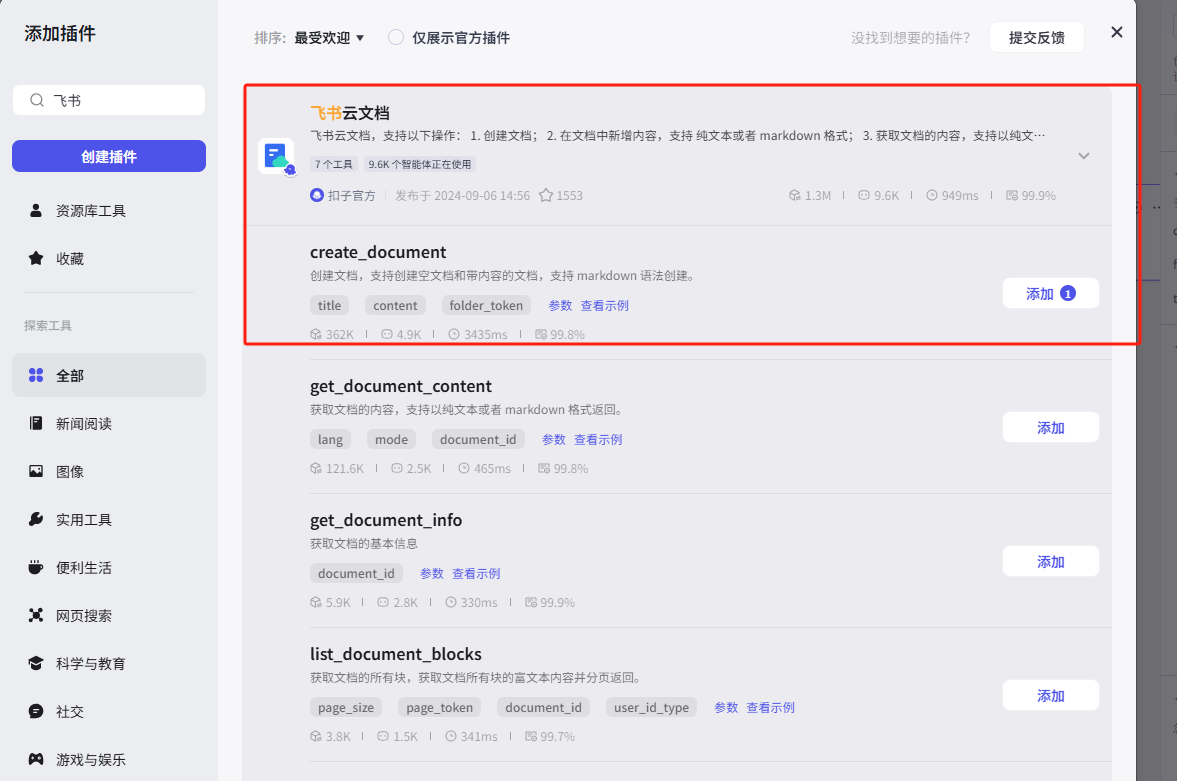Click the 网页搜索 network icon
This screenshot has height=781, width=1177.
tap(35, 615)
